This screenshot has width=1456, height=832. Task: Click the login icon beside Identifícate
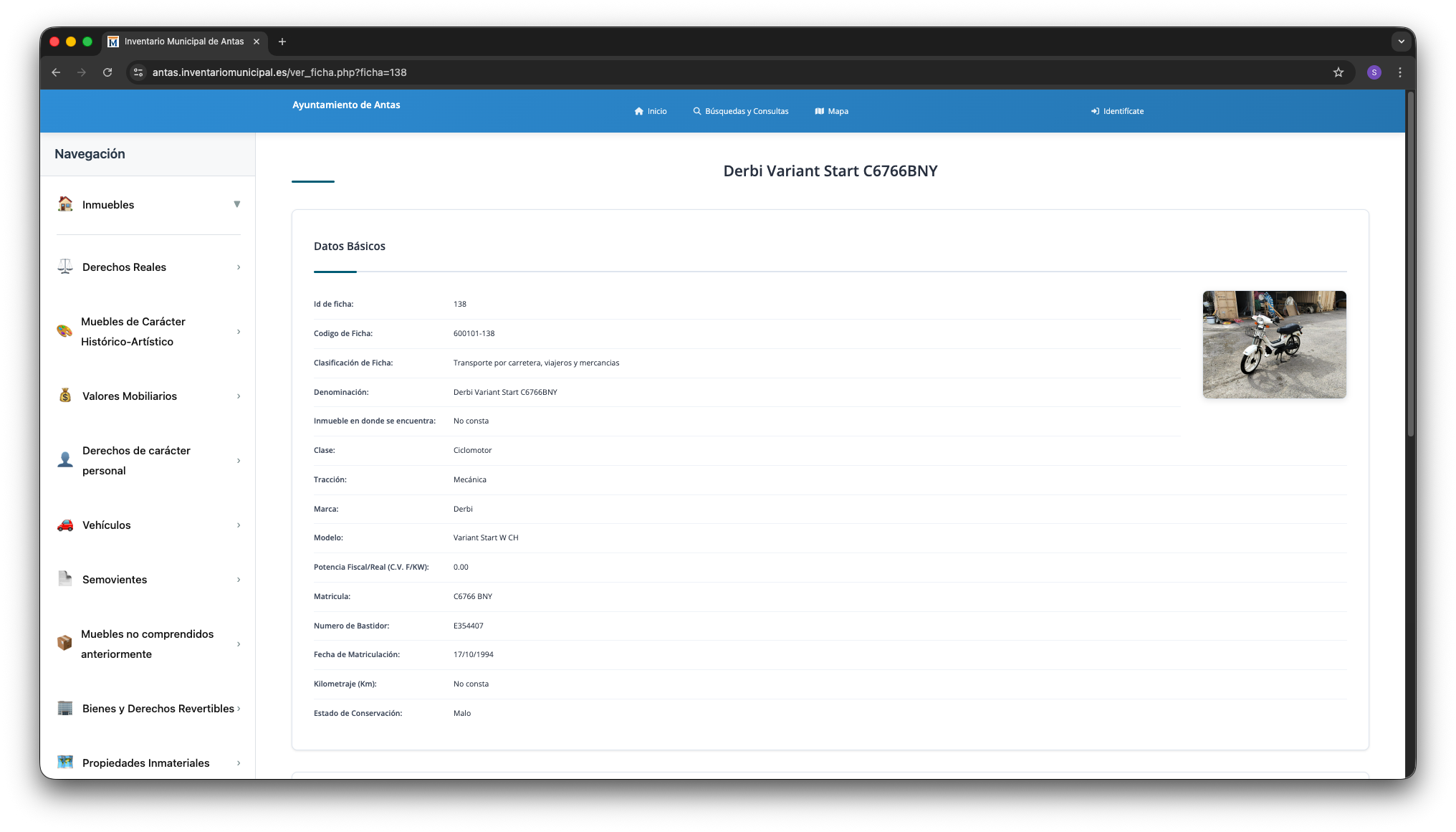(x=1095, y=111)
